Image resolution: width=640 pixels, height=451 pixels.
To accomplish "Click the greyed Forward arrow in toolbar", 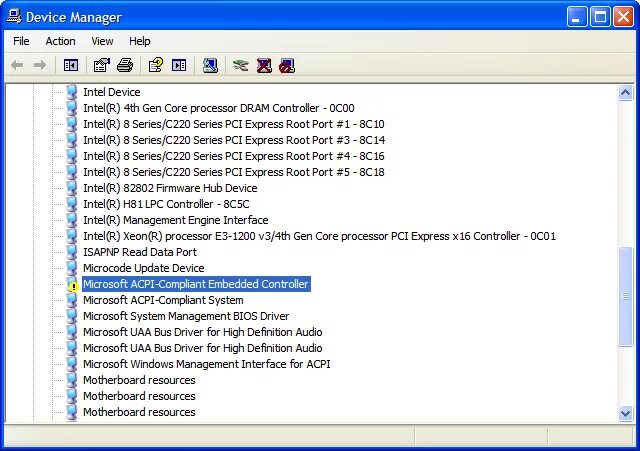I will [x=40, y=65].
